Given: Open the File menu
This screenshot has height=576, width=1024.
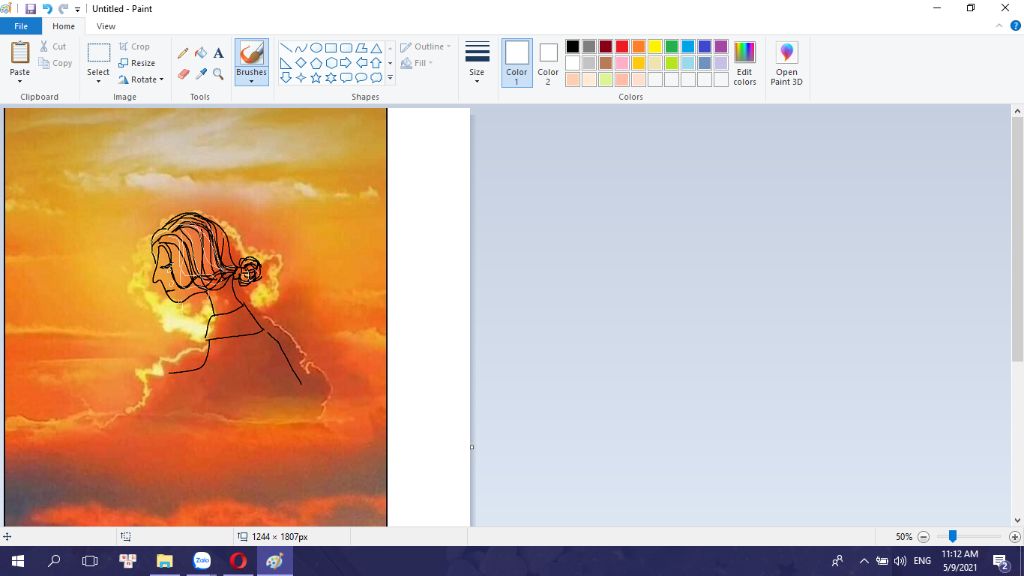Looking at the screenshot, I should click(x=21, y=26).
